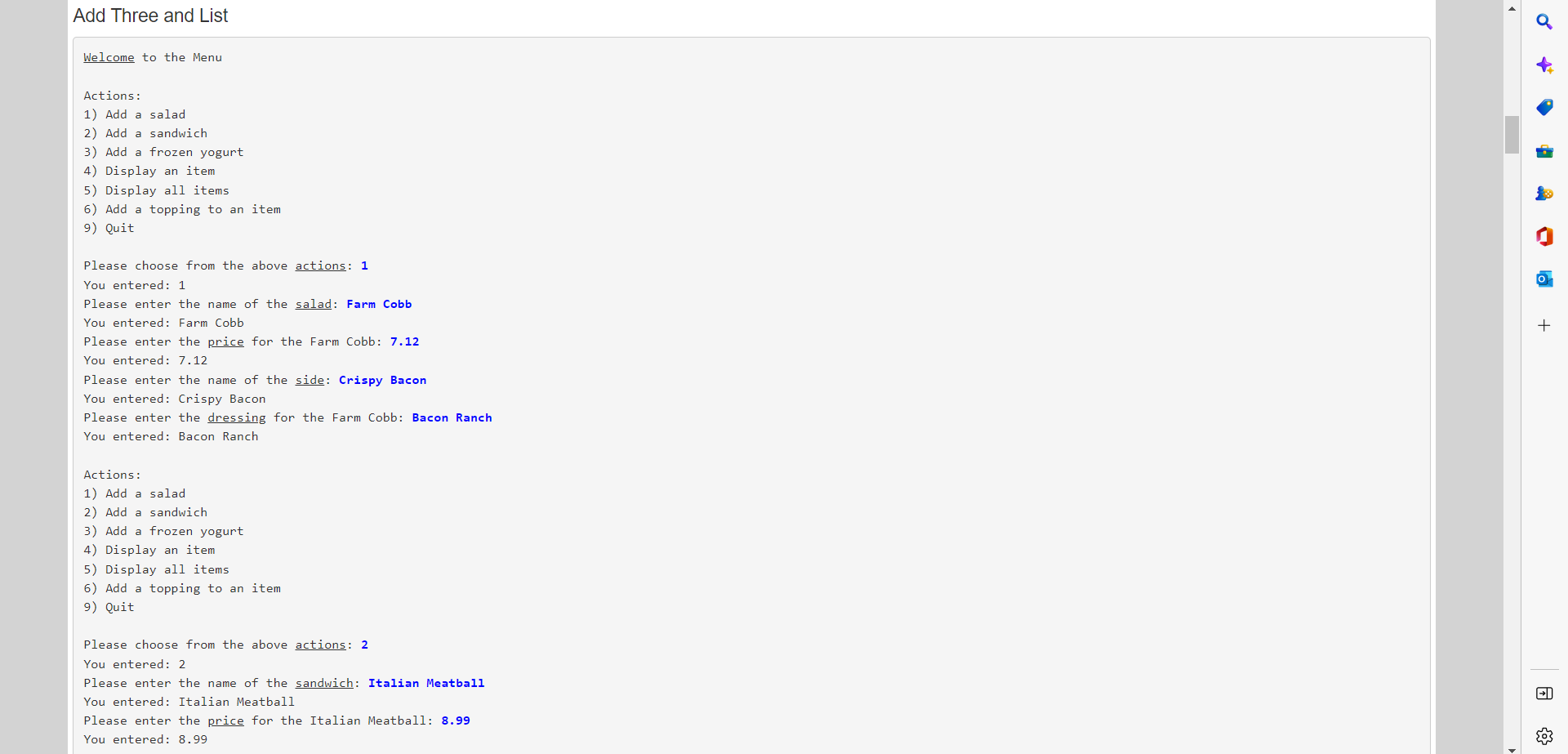
Task: Open Outlook from the sidebar
Action: coord(1545,279)
